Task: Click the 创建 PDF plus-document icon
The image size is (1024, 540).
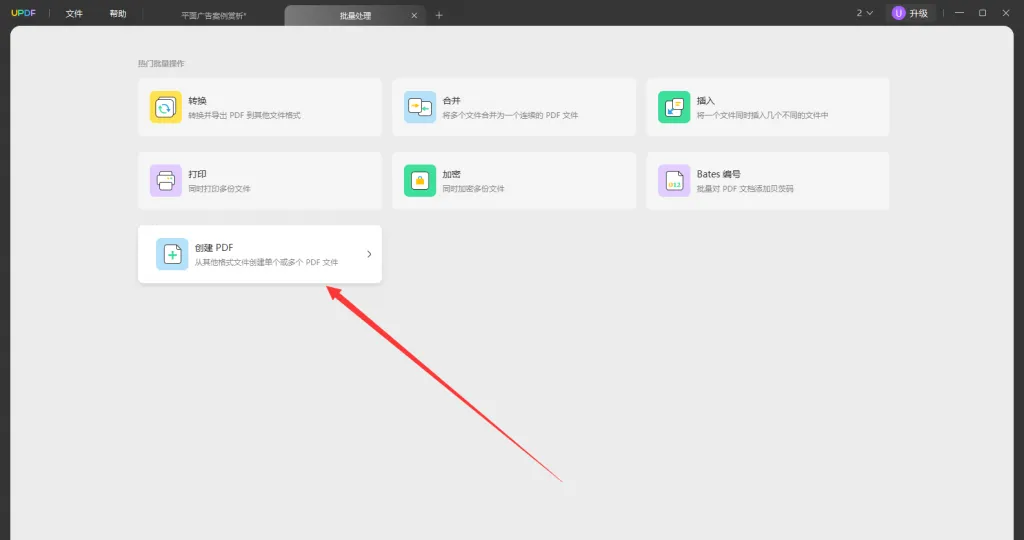Action: point(172,254)
